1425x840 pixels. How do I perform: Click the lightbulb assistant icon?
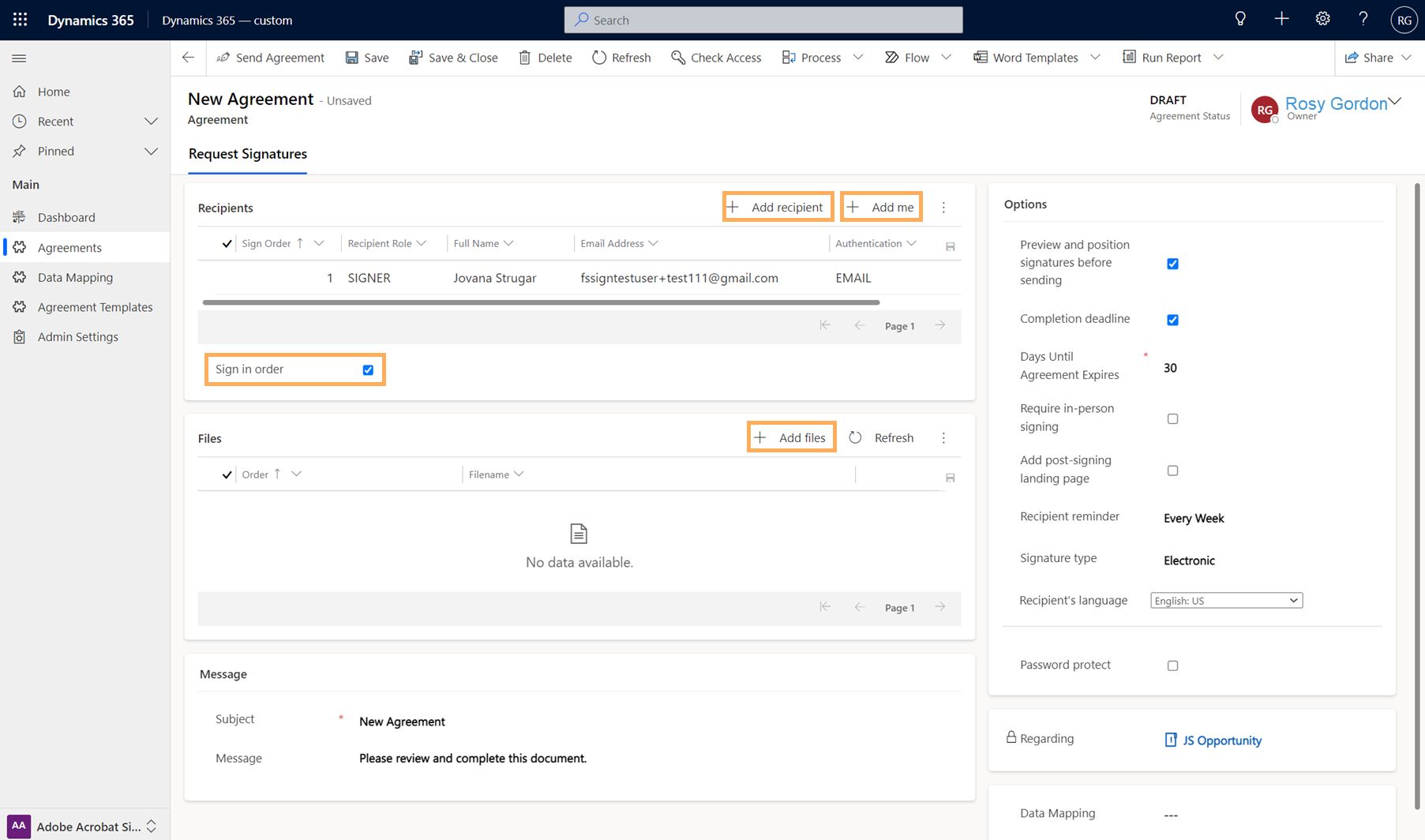coord(1240,20)
